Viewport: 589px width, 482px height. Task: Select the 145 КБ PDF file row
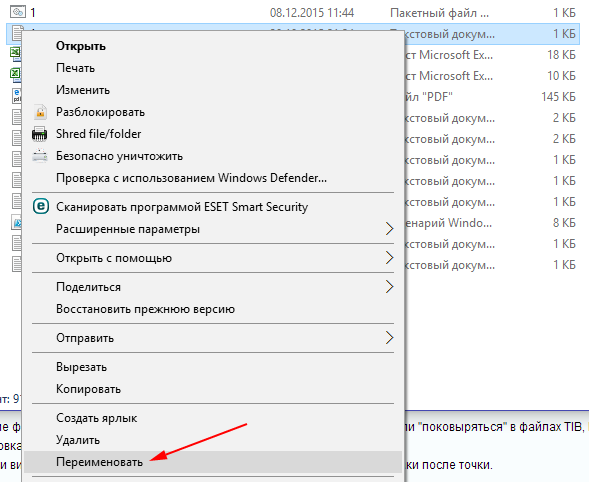coord(492,97)
